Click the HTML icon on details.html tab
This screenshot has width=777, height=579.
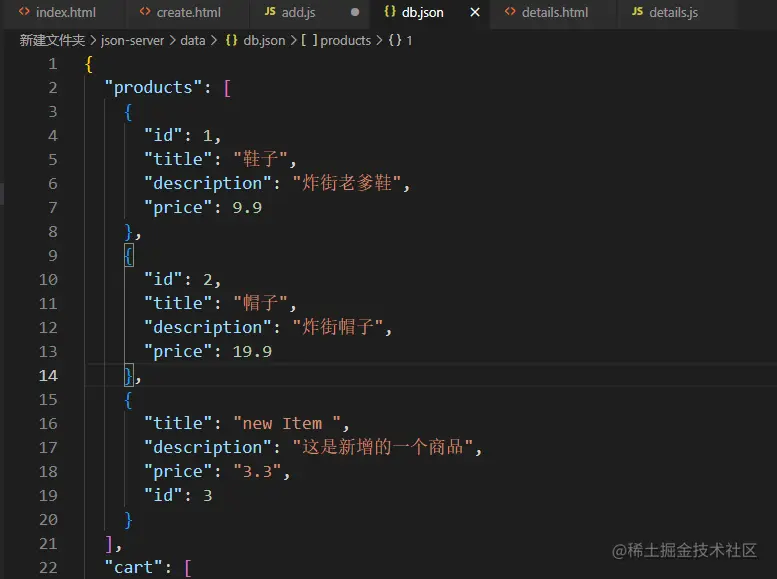pos(510,12)
